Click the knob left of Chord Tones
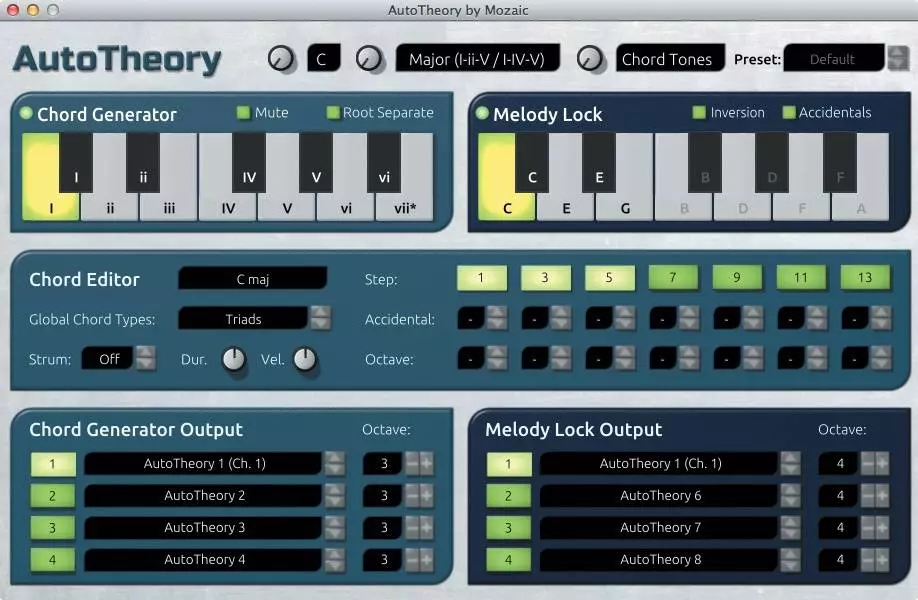The height and width of the screenshot is (600, 918). tap(591, 59)
